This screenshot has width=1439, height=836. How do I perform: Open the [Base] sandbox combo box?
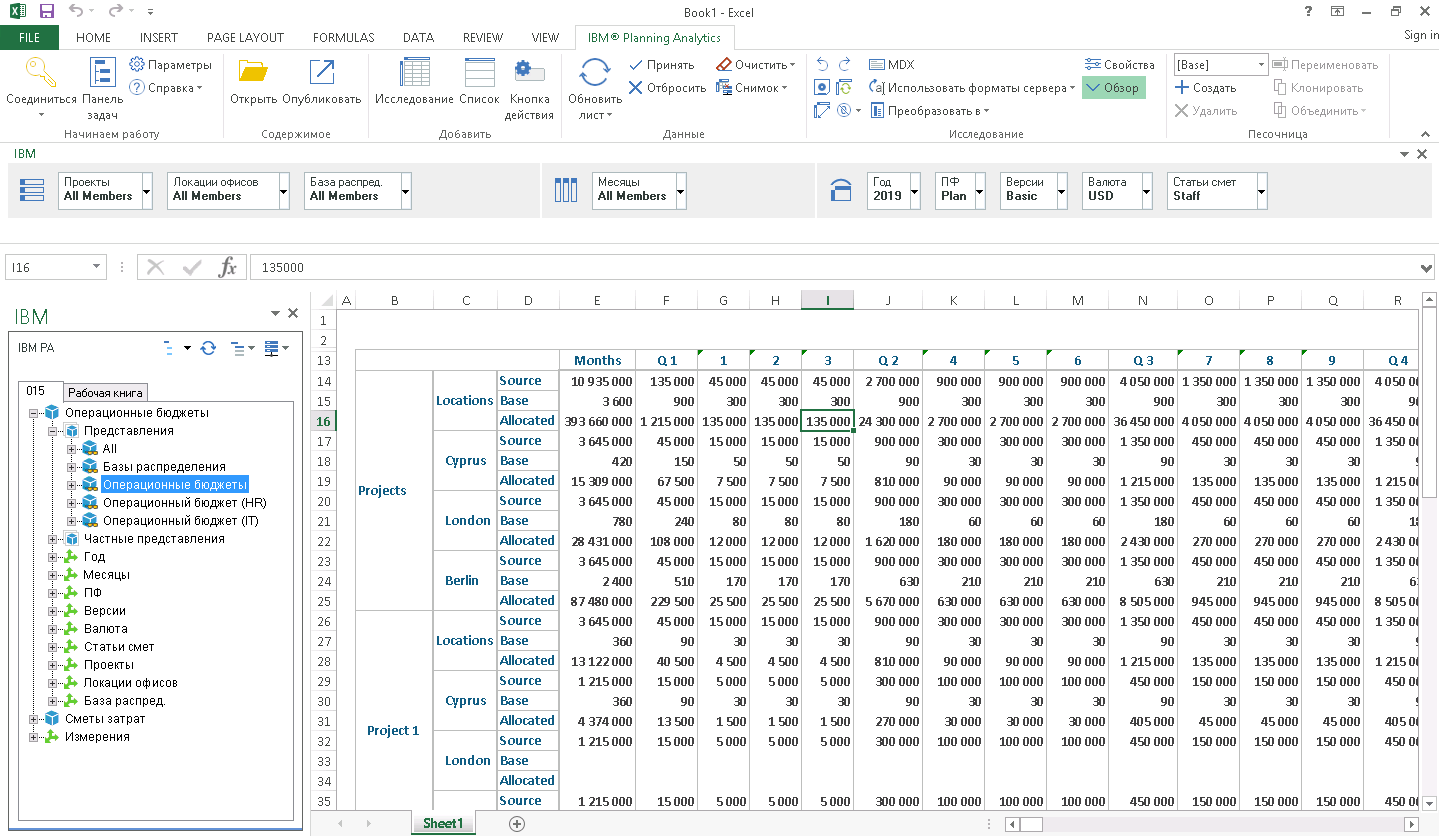(x=1221, y=65)
